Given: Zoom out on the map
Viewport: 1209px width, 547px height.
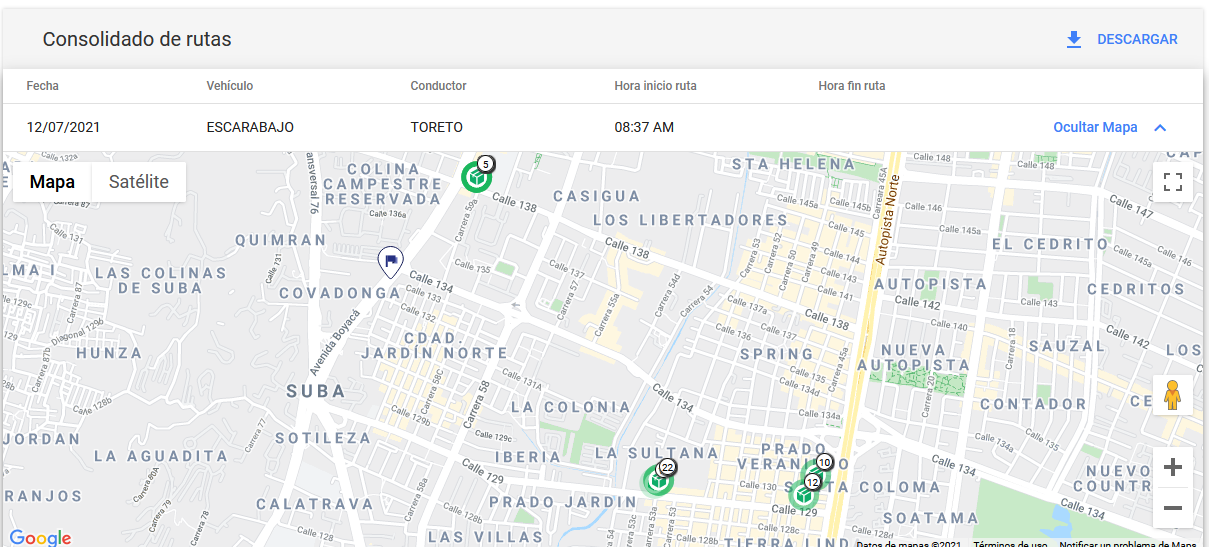Looking at the screenshot, I should 1173,508.
